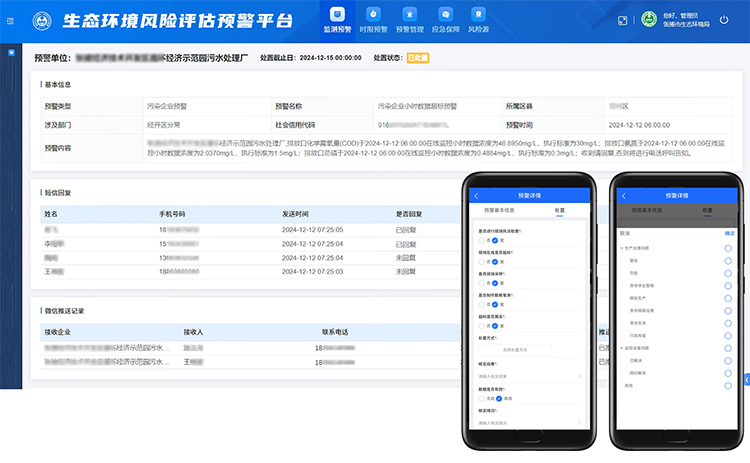Collapse the 生产治理问题 group triangle
Screen dimensions: 750x463
(622, 248)
